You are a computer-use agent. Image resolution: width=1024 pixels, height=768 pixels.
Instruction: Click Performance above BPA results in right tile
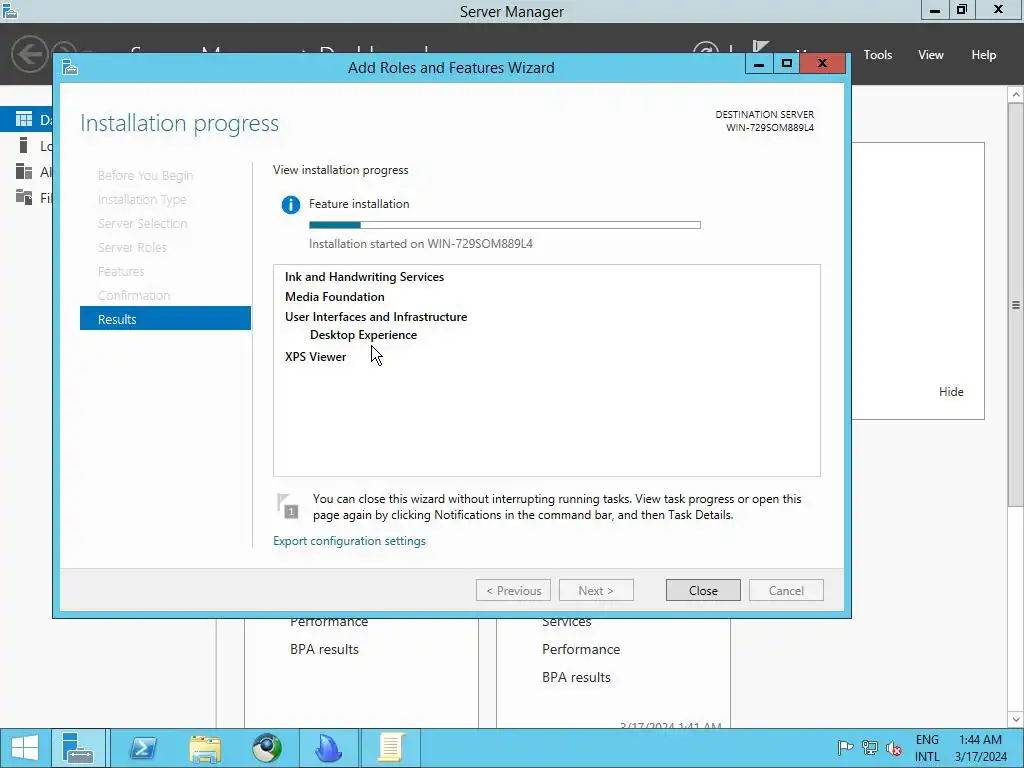[x=581, y=649]
